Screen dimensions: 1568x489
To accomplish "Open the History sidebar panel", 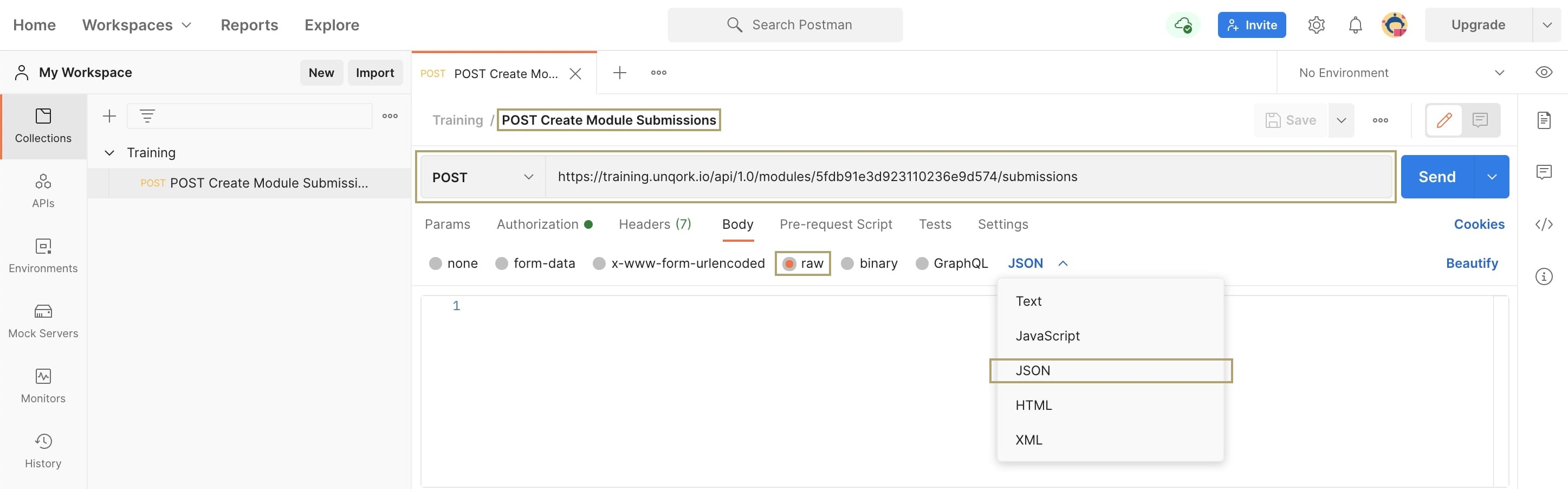I will click(x=43, y=451).
